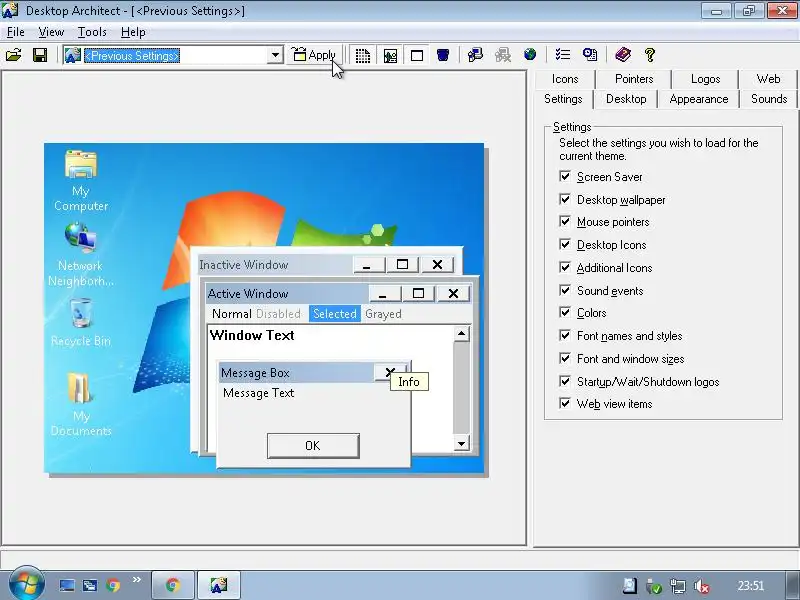Image resolution: width=800 pixels, height=600 pixels.
Task: Uncheck Desktop wallpaper checkbox
Action: coord(565,199)
